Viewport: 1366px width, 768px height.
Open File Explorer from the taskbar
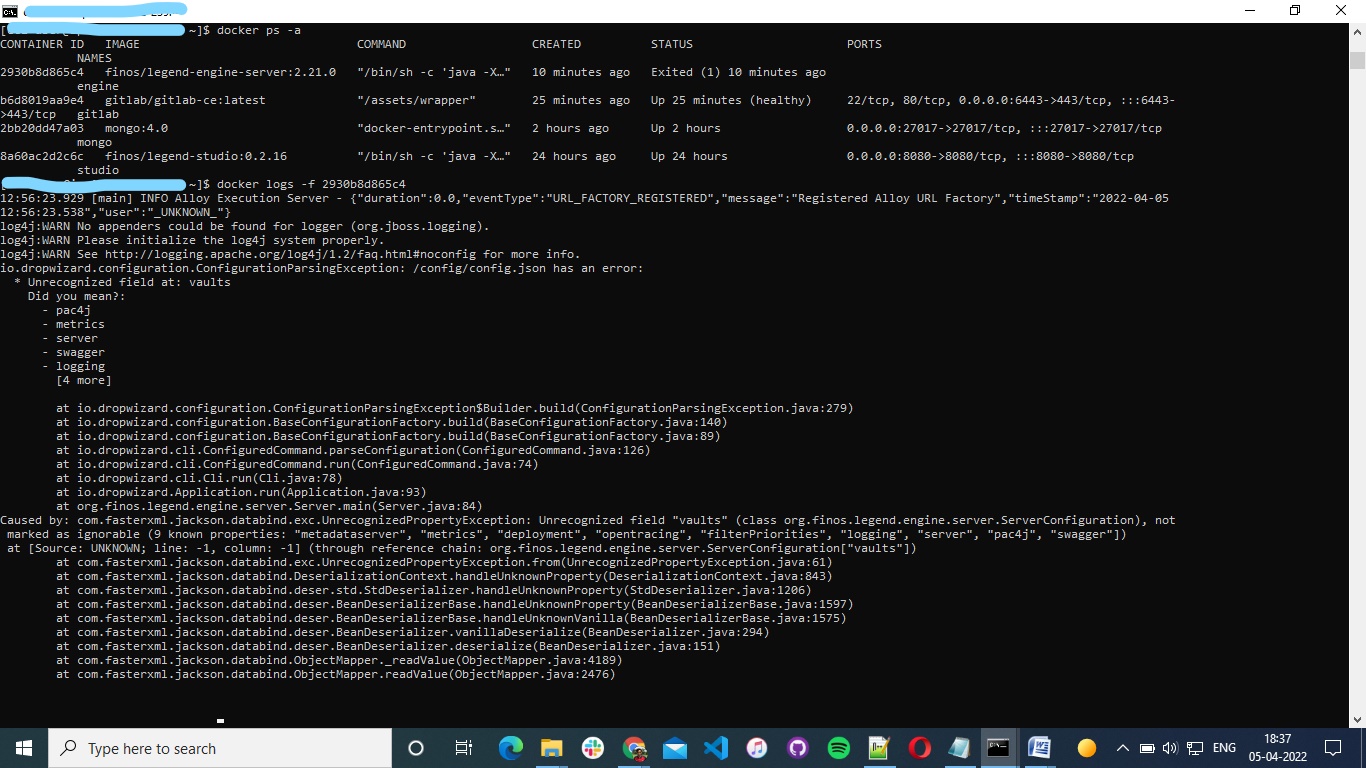(552, 747)
